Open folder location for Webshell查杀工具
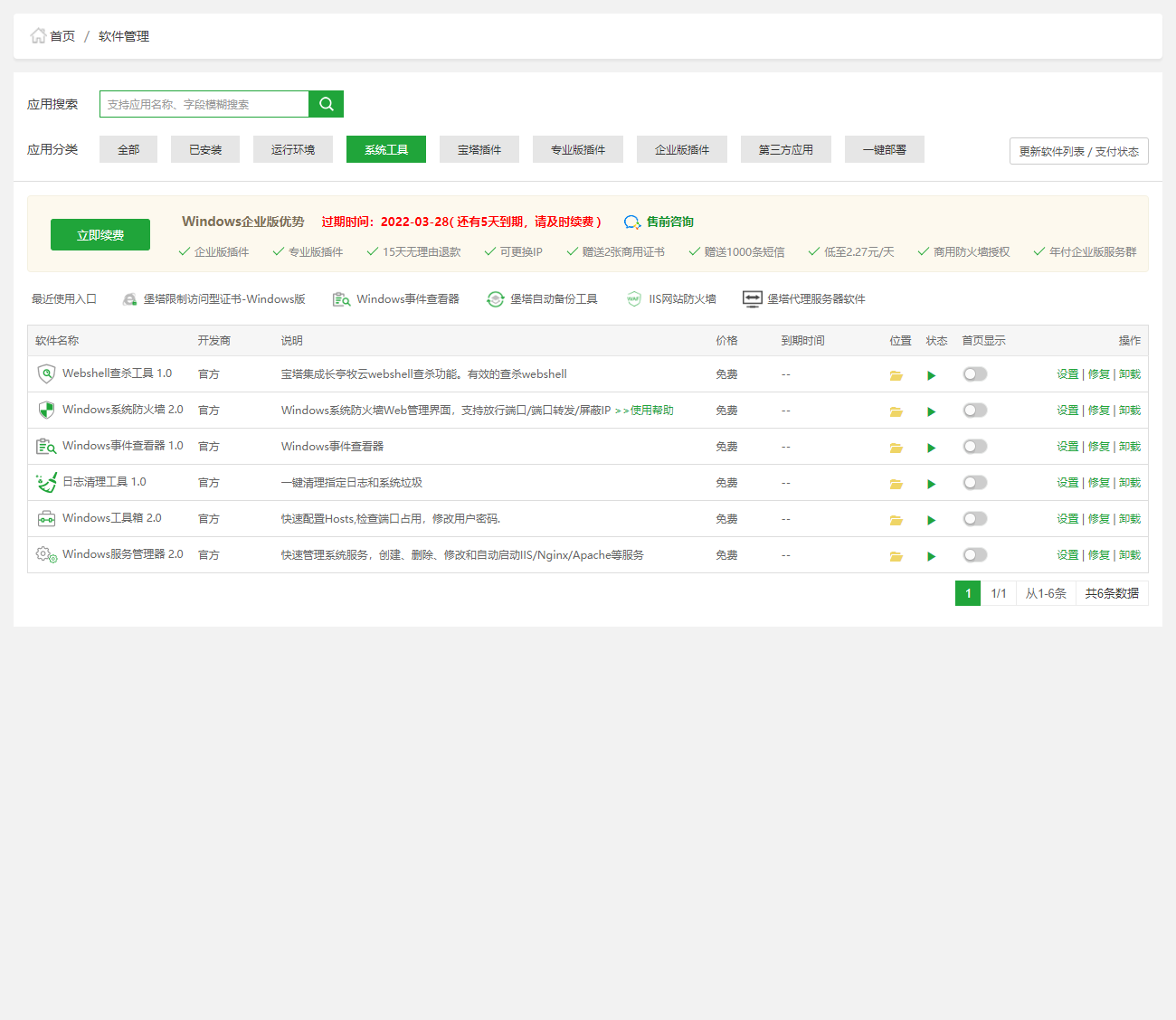Viewport: 1176px width, 1020px height. click(896, 375)
